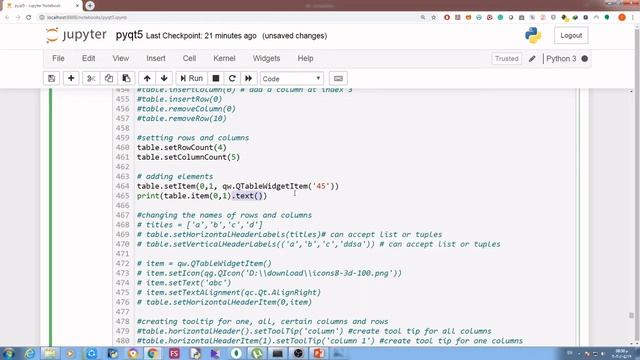
Task: Open PowerPoint from taskbar
Action: tap(319, 353)
